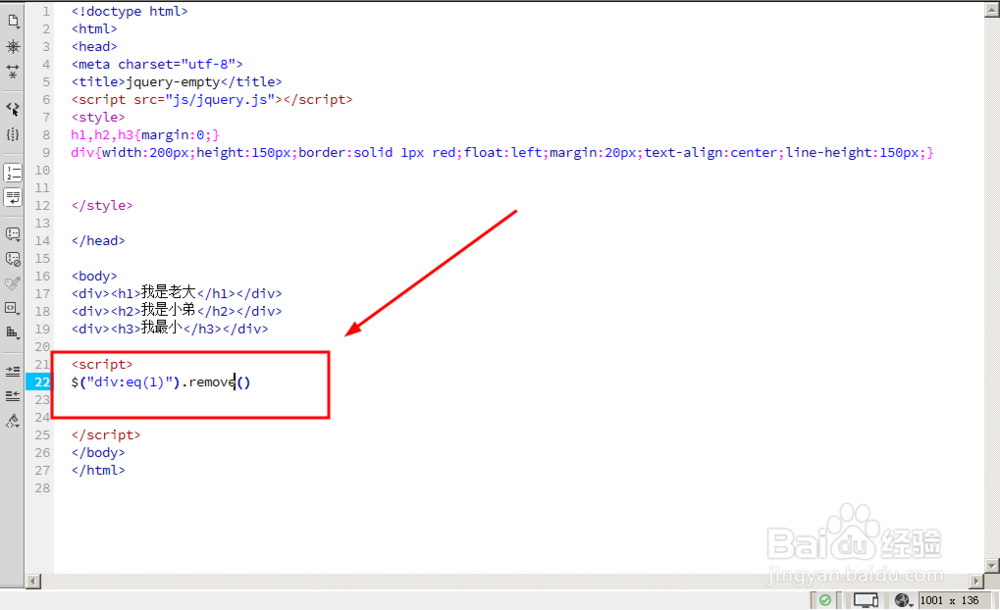This screenshot has height=610, width=1000.
Task: Open the Format Source Code menu
Action: (13, 421)
